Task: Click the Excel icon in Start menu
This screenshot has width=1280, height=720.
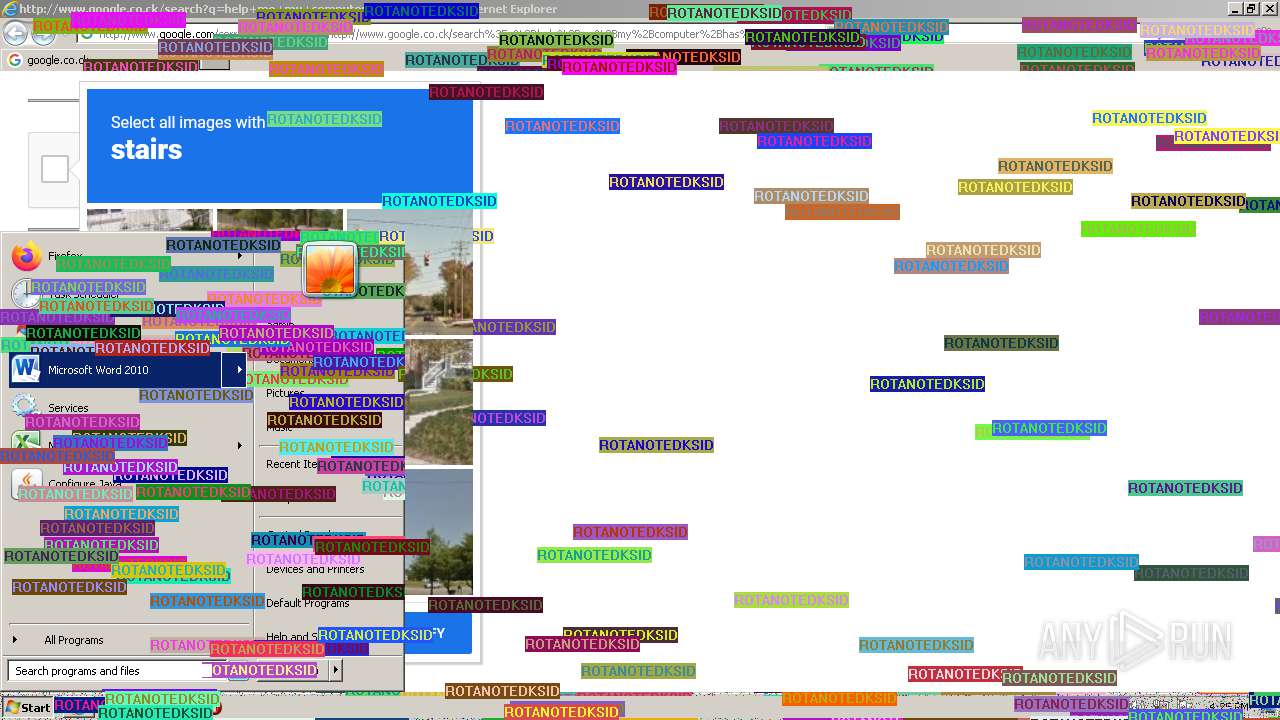Action: tap(25, 443)
